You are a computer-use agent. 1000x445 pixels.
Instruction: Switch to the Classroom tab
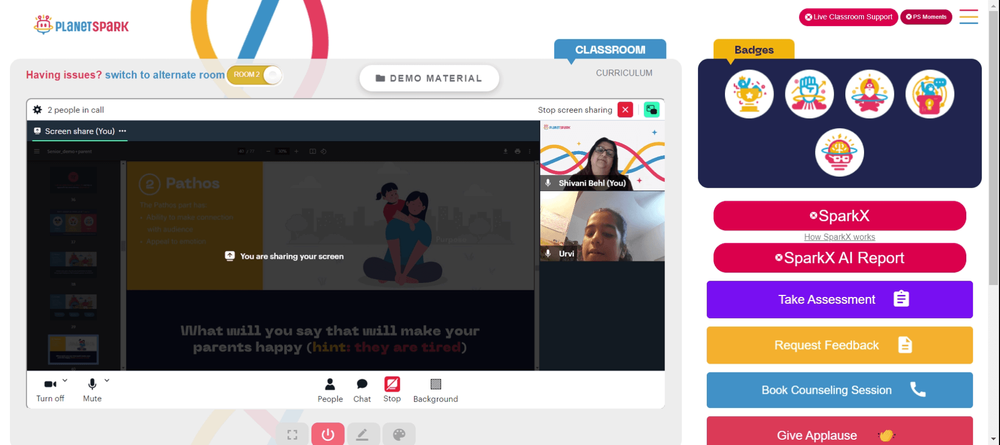[x=610, y=50]
